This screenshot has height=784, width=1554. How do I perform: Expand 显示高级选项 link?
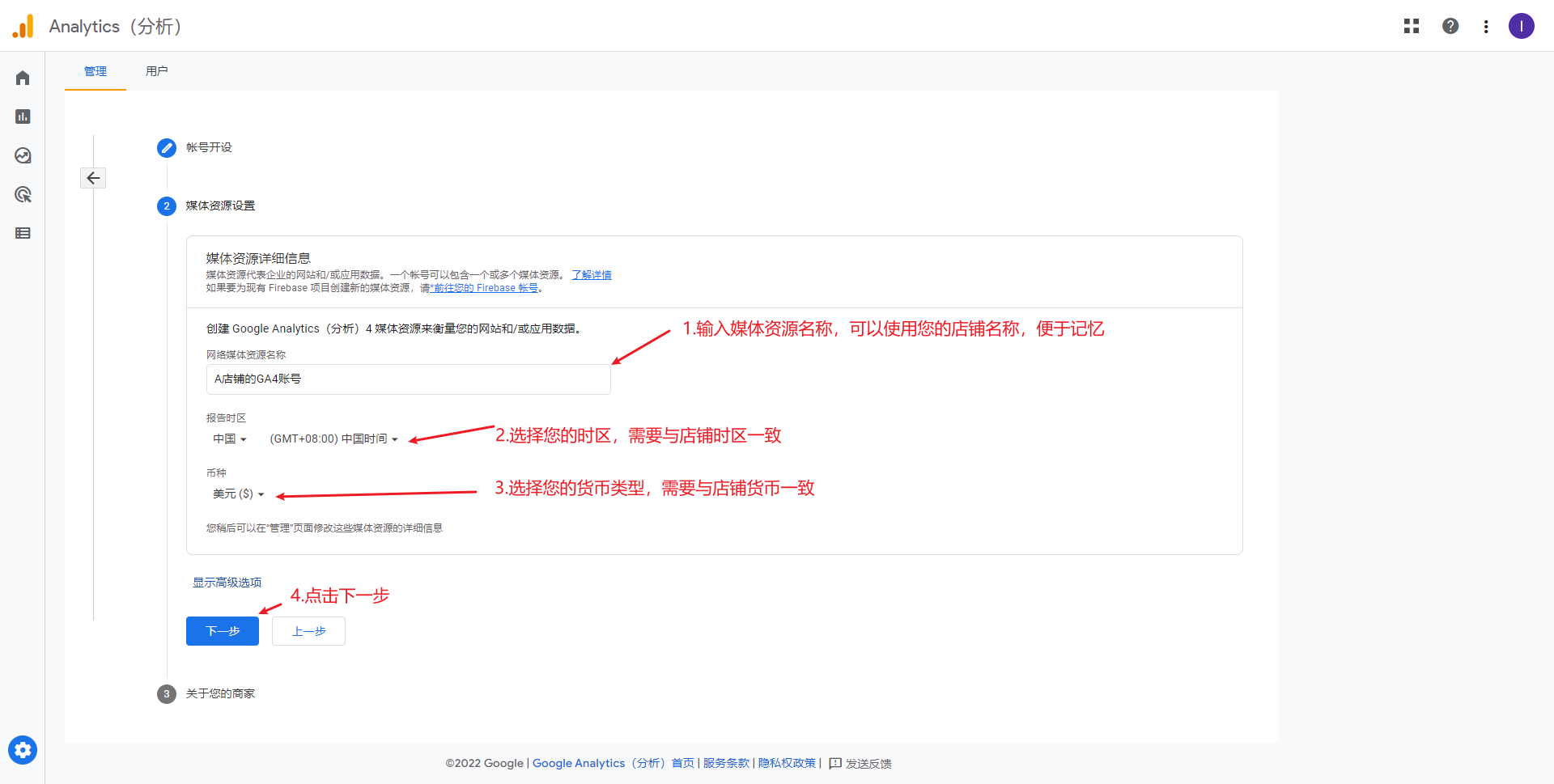click(x=227, y=583)
